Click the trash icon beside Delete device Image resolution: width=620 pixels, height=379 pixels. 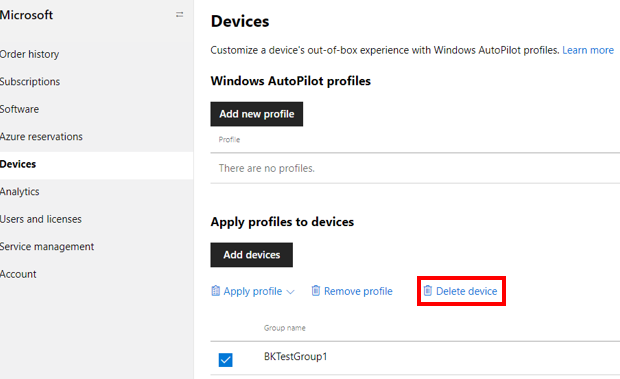click(427, 290)
